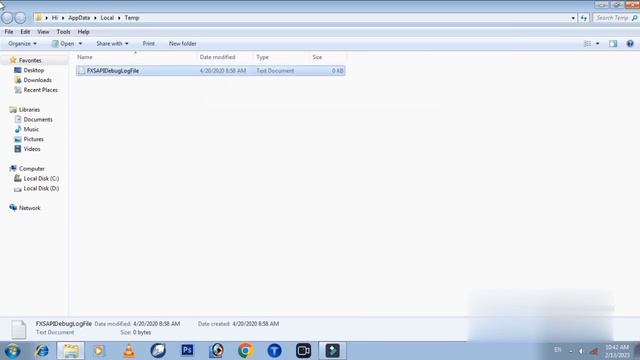Open Photoshop from the taskbar
640x360 pixels.
coord(187,350)
